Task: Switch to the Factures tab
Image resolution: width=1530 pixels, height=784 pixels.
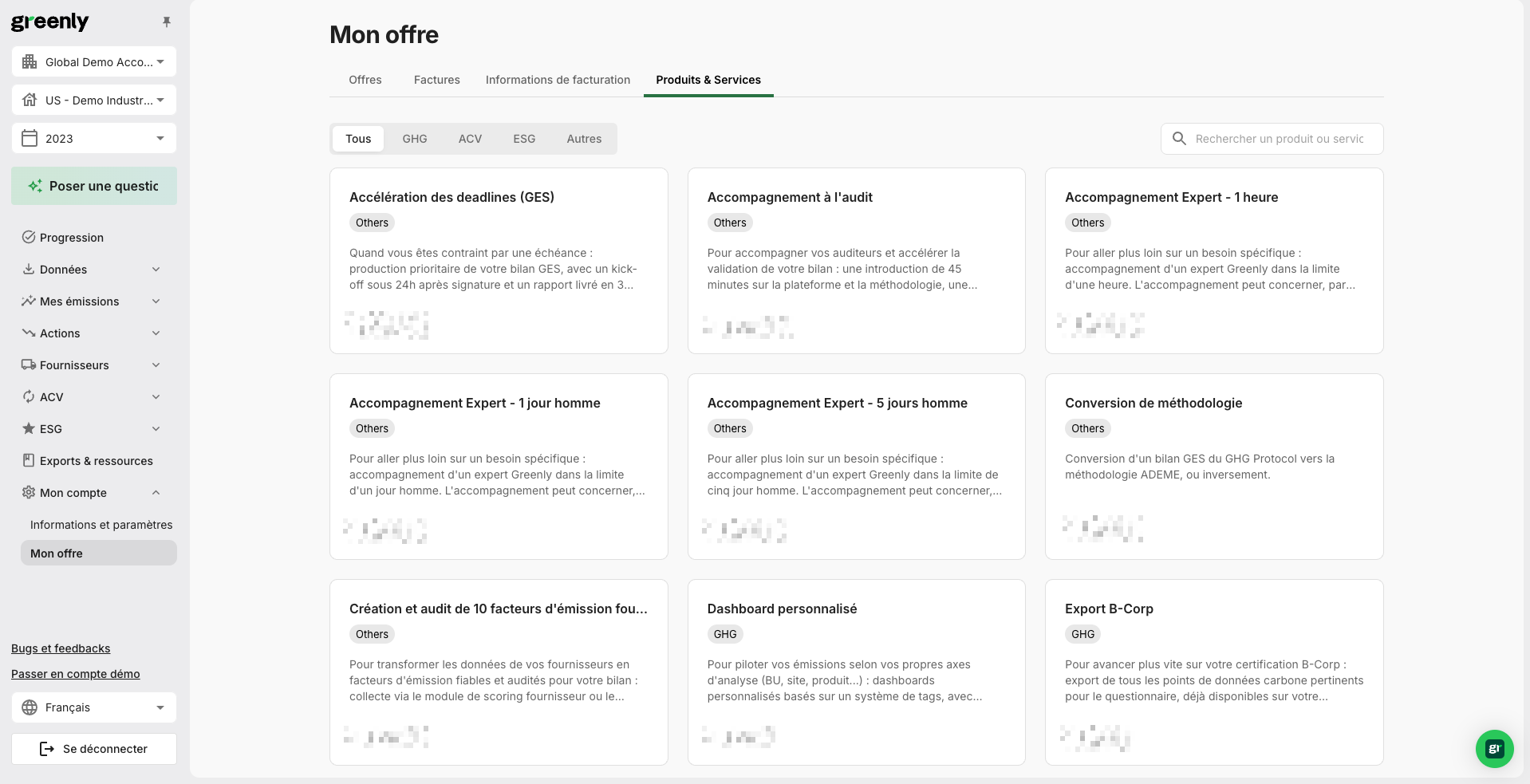Action: pyautogui.click(x=437, y=80)
